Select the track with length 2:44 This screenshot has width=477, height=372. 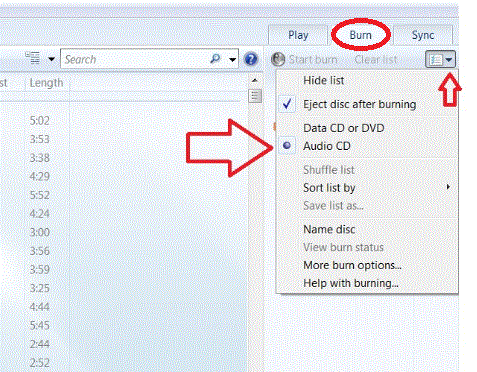39,344
